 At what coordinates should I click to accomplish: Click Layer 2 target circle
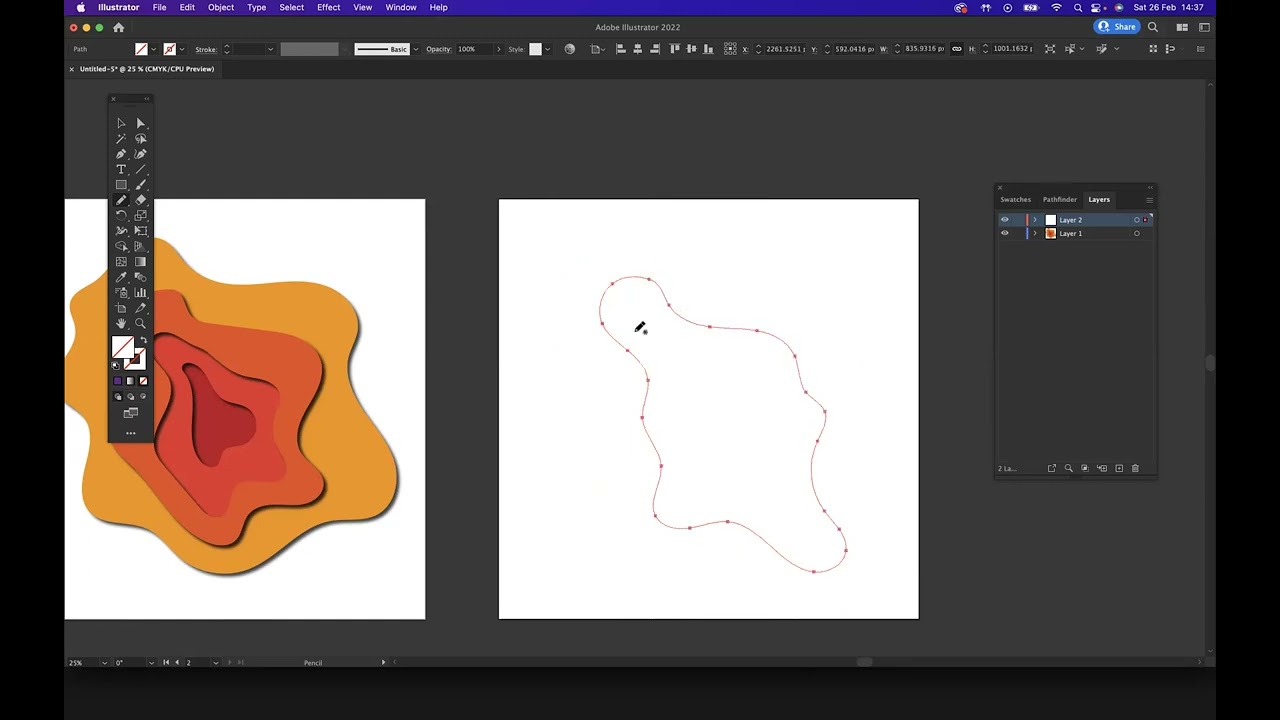(1136, 220)
